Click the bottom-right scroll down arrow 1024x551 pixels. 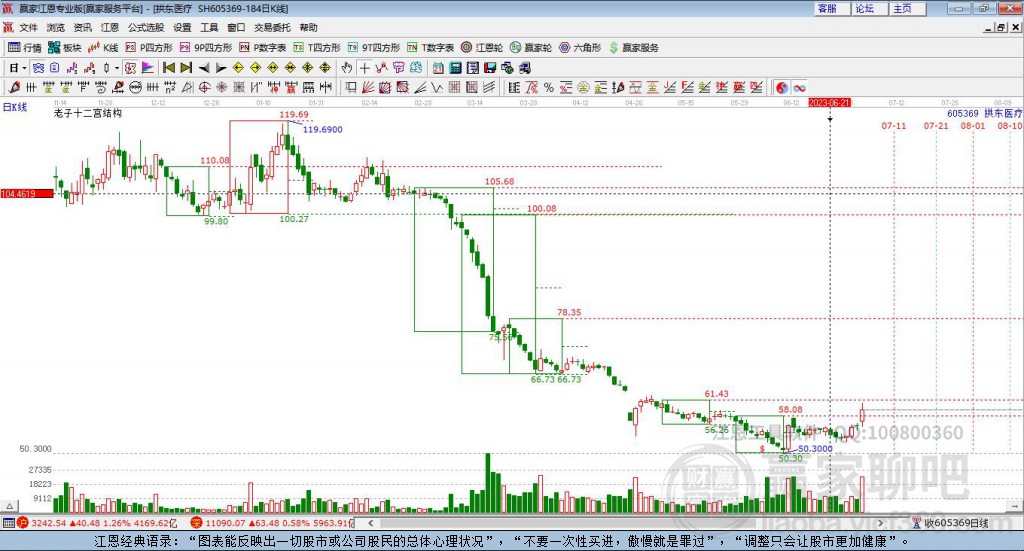pos(1014,506)
